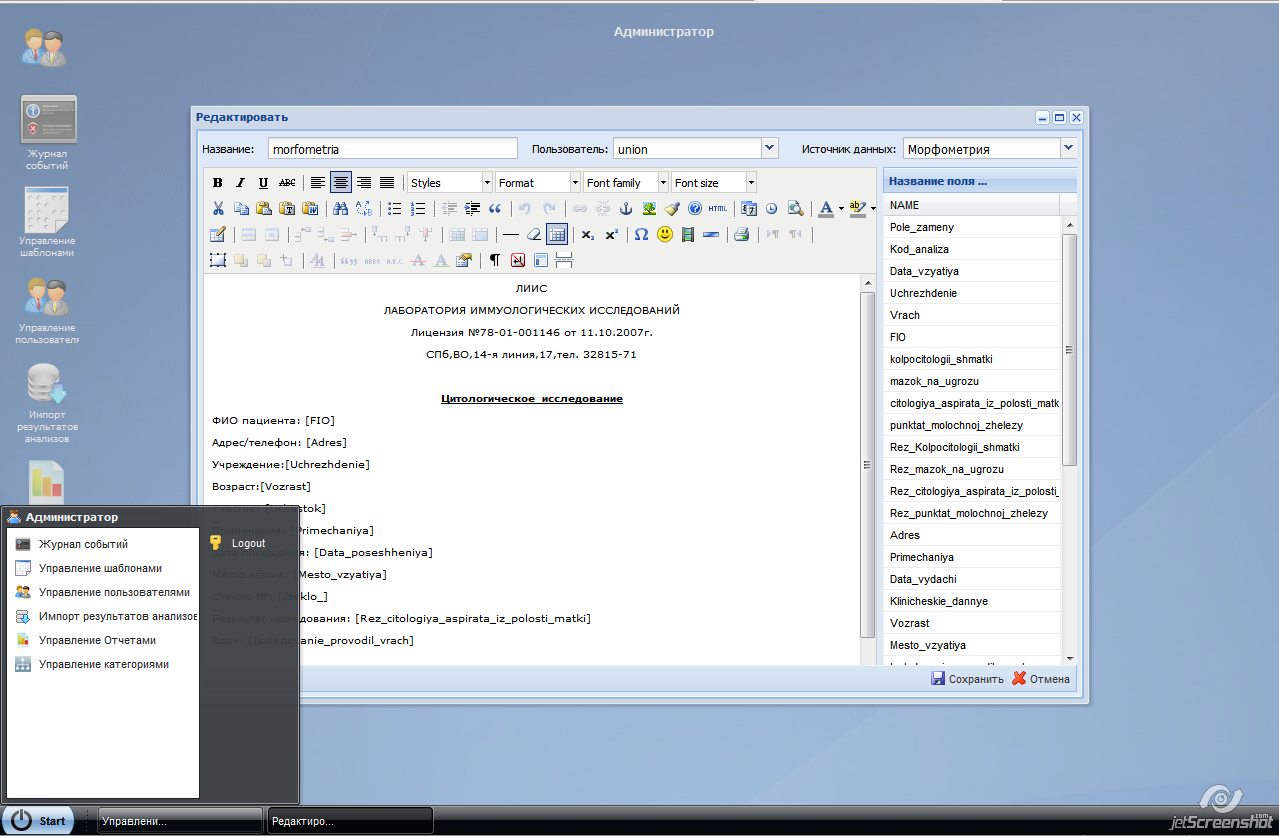This screenshot has height=836, width=1279.
Task: Expand the Источник данных combo box
Action: pos(1068,148)
